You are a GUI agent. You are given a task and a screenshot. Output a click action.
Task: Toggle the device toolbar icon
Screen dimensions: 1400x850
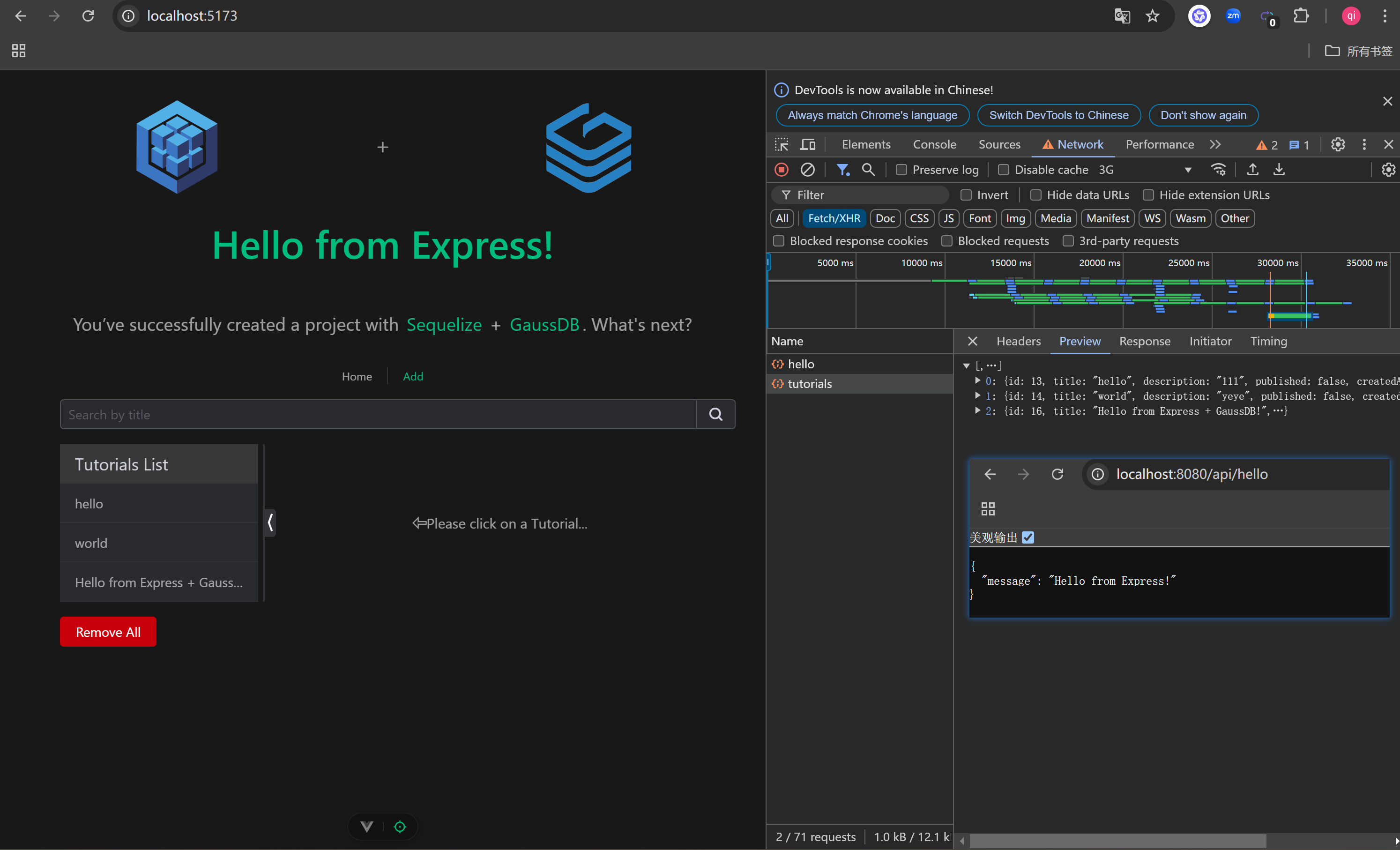807,144
